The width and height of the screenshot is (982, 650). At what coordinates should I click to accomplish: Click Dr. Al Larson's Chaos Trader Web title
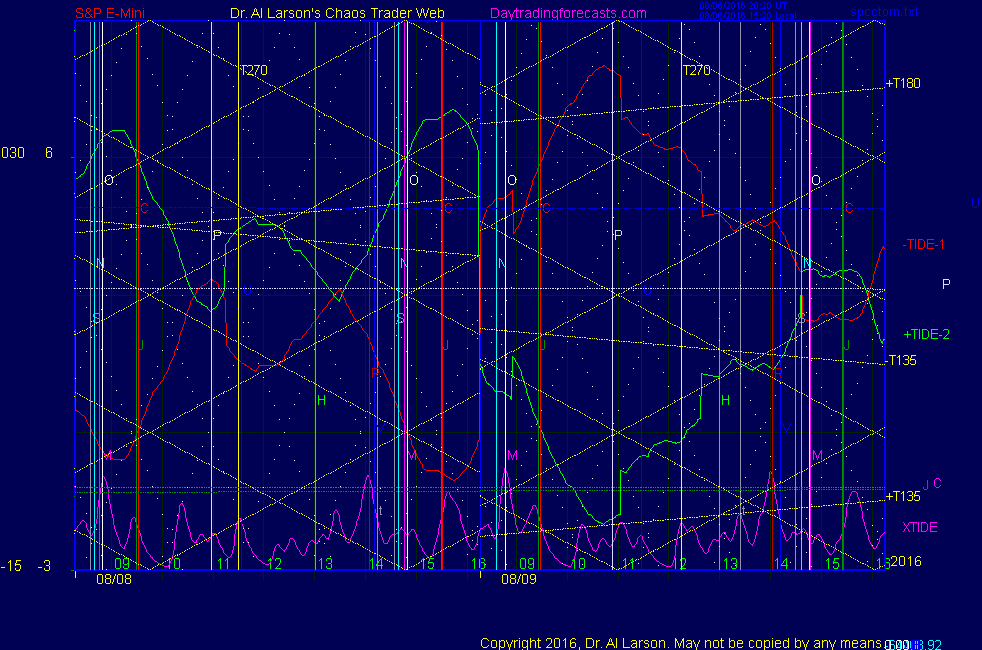[329, 13]
